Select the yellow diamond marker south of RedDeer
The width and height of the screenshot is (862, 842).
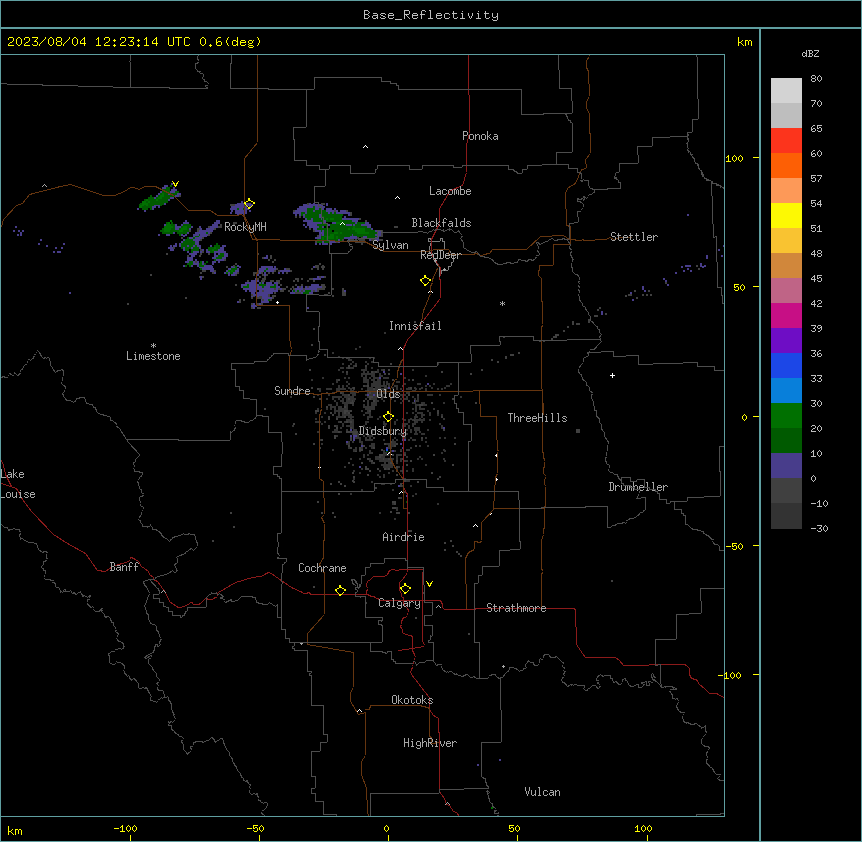(x=425, y=281)
